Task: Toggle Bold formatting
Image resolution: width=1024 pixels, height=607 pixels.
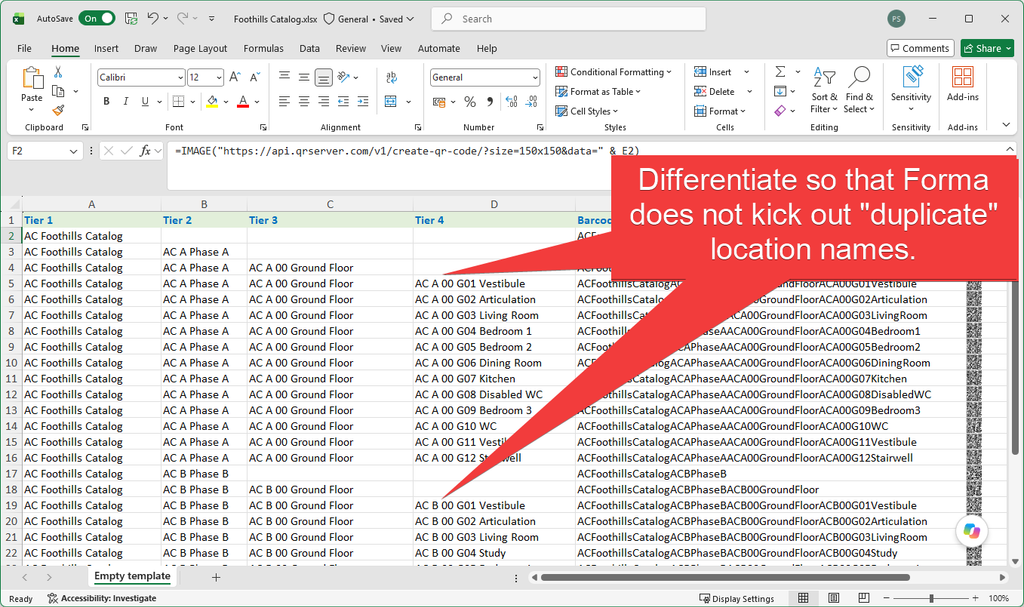Action: (x=106, y=101)
